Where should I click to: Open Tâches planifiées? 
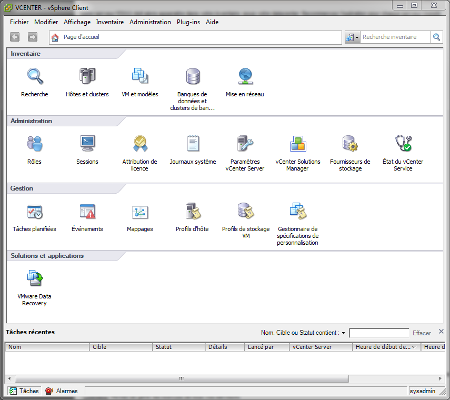[35, 211]
